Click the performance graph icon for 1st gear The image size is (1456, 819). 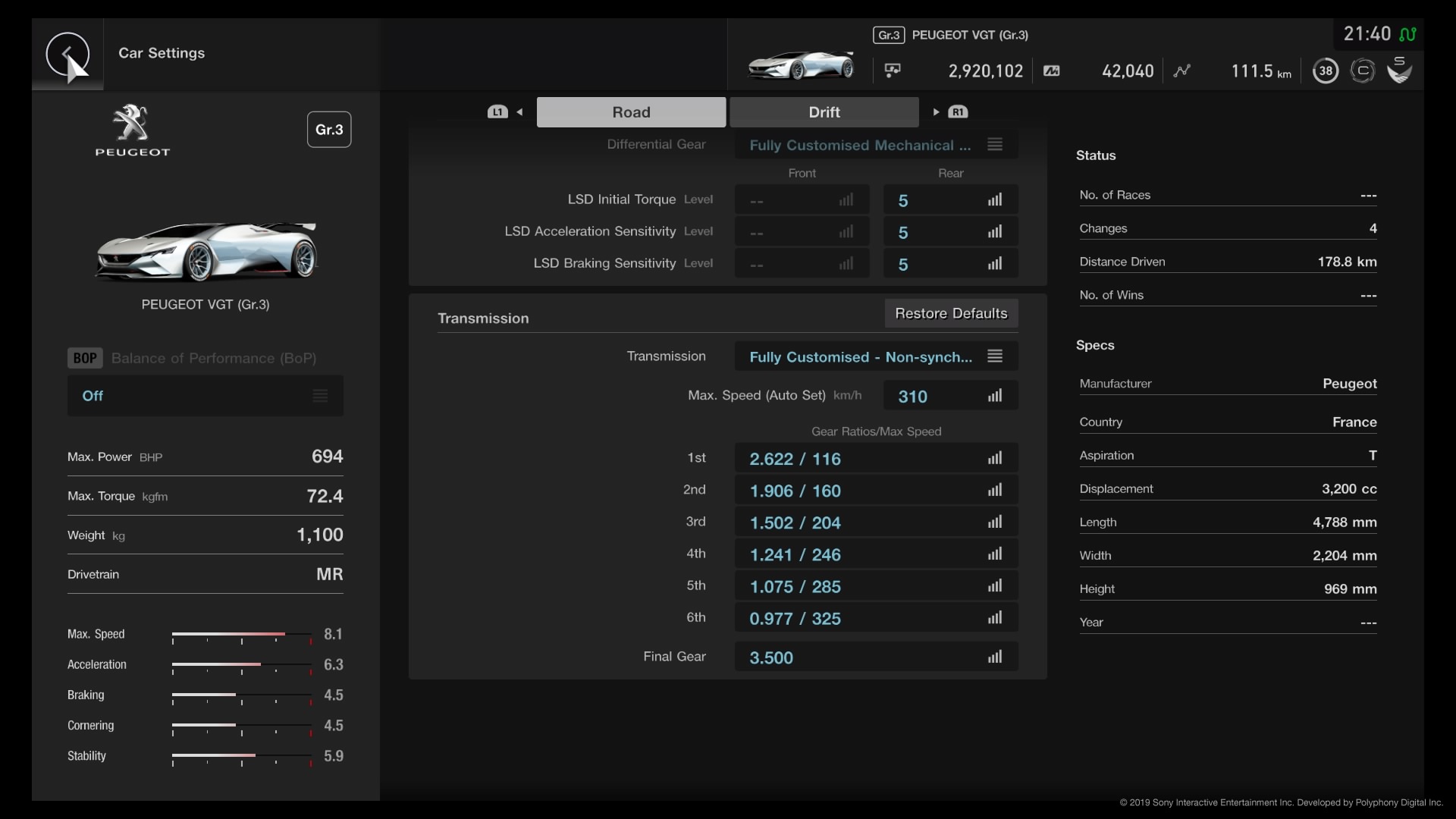[x=995, y=458]
